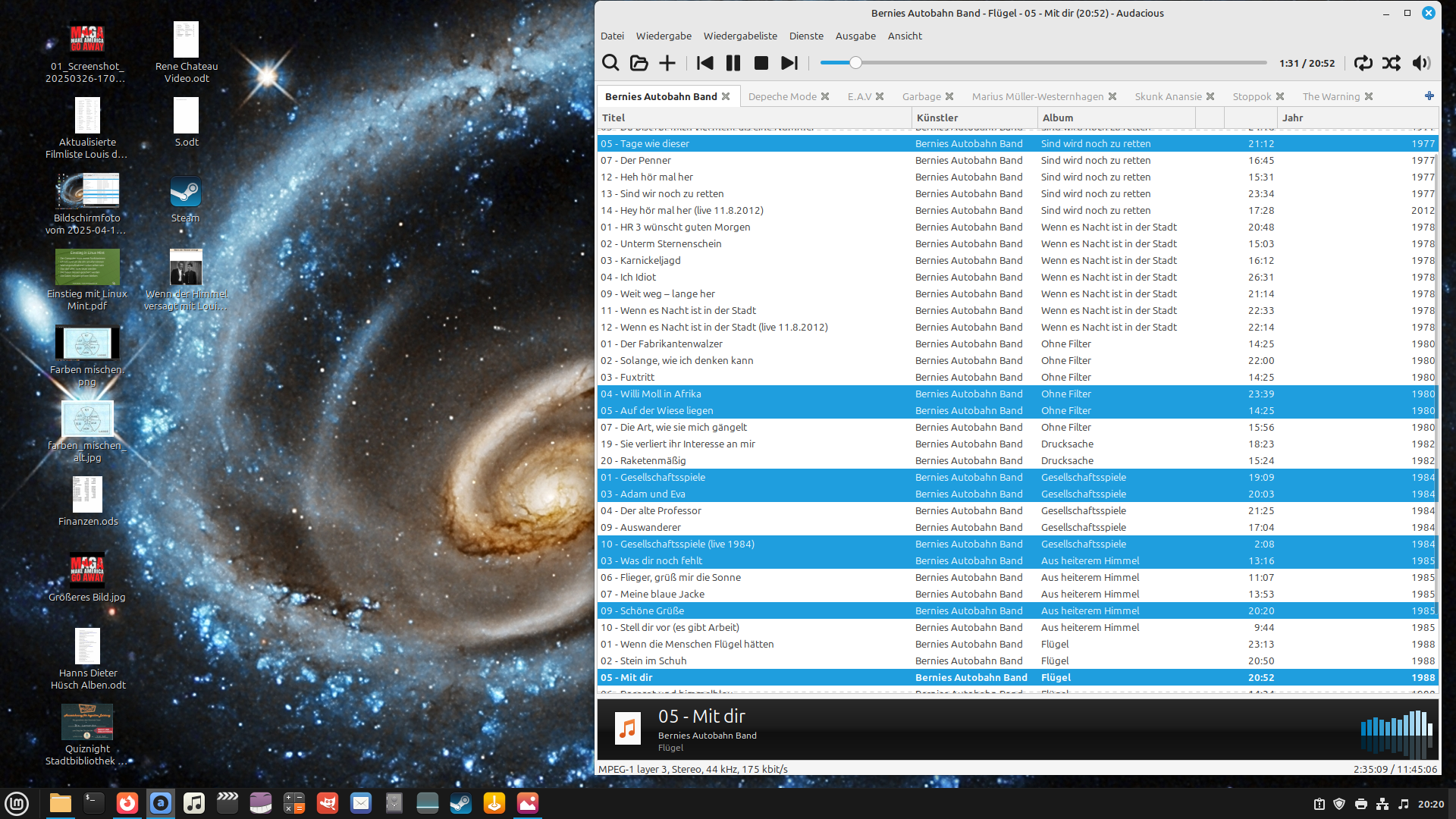The image size is (1456, 819).
Task: Stop playback with the stop button
Action: (x=761, y=63)
